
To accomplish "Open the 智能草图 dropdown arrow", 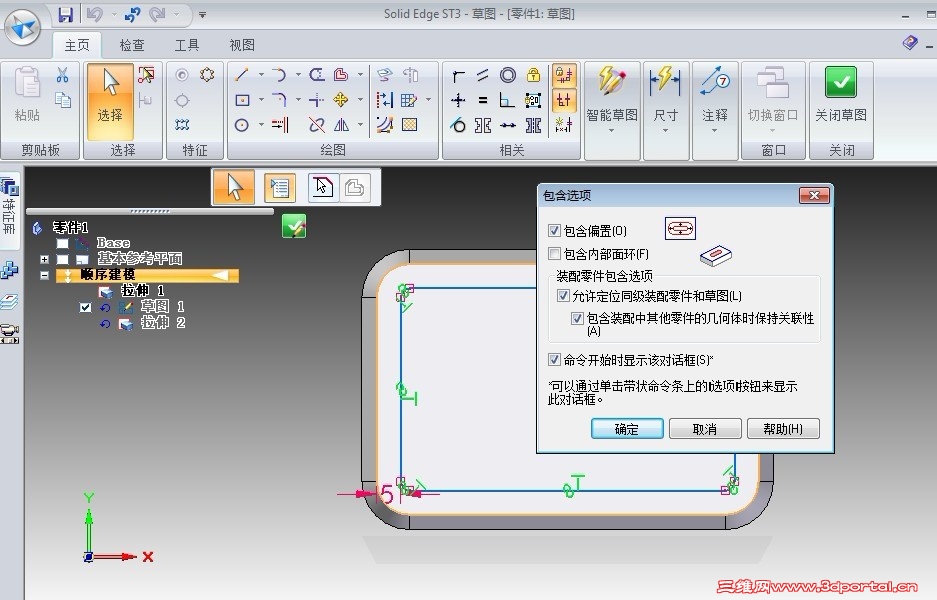I will [x=611, y=130].
